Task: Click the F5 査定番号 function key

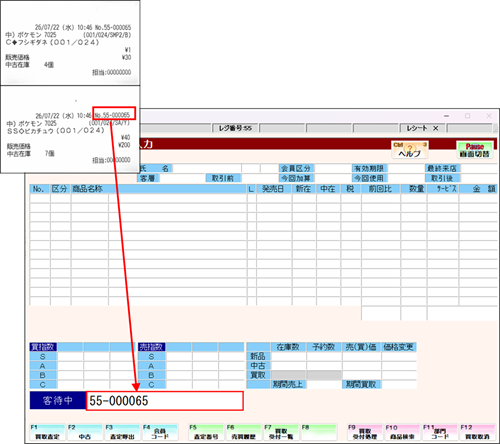Action: tap(206, 432)
